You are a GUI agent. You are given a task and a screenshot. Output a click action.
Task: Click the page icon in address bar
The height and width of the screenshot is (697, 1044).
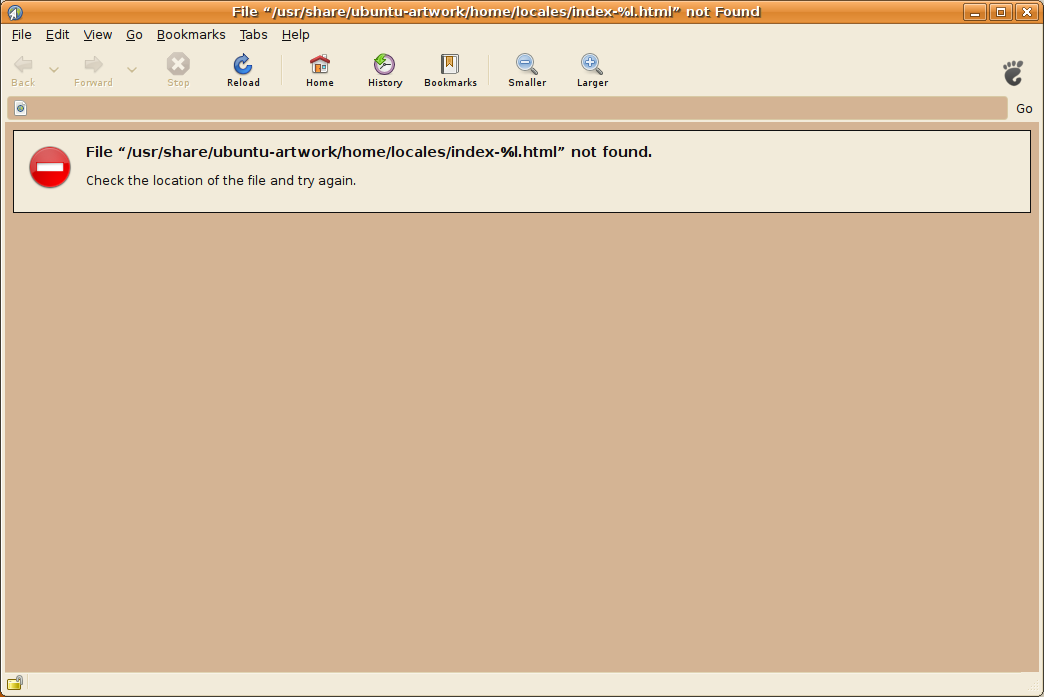click(x=21, y=109)
